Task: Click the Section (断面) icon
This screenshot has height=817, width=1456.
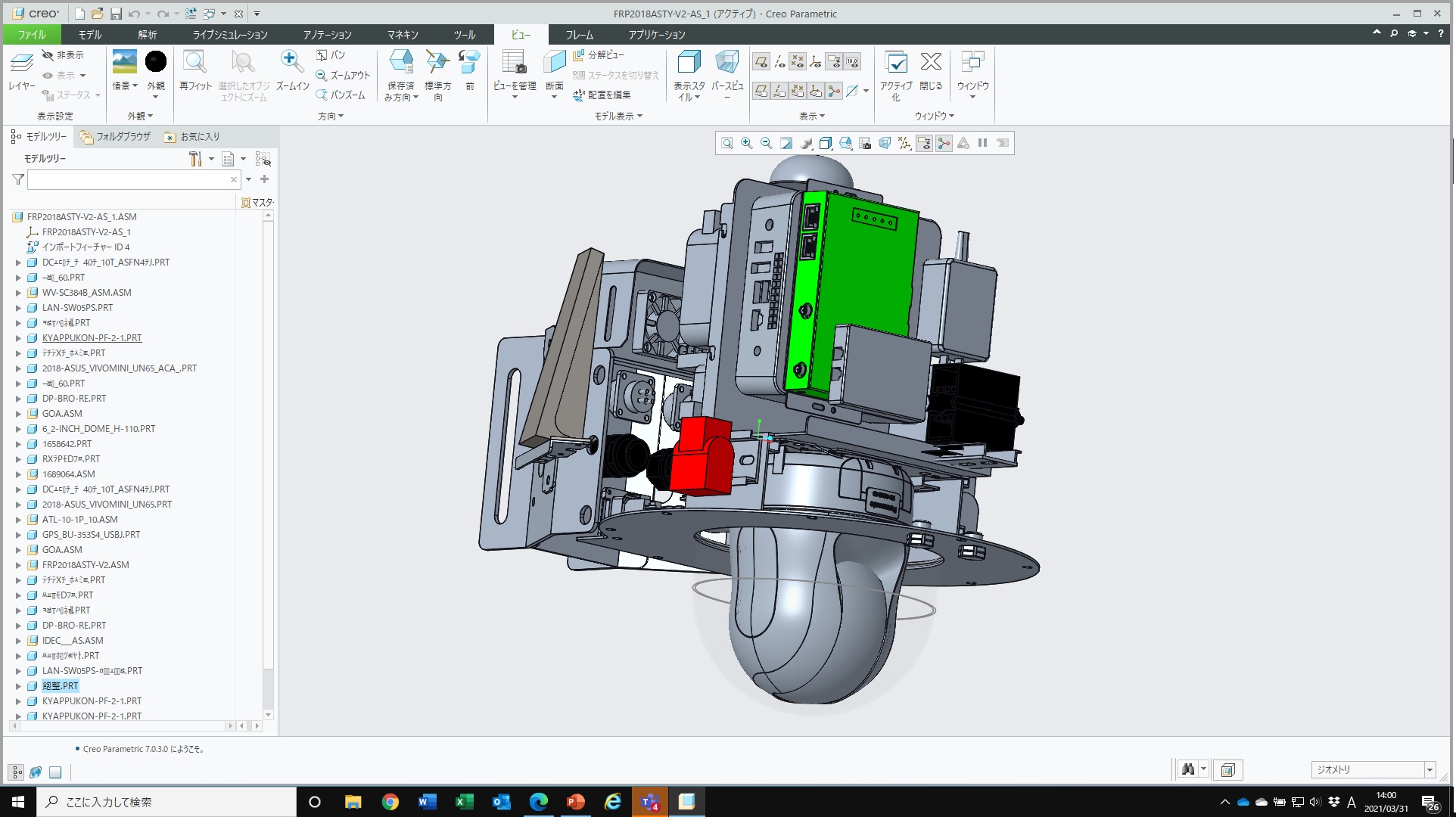Action: pos(554,62)
